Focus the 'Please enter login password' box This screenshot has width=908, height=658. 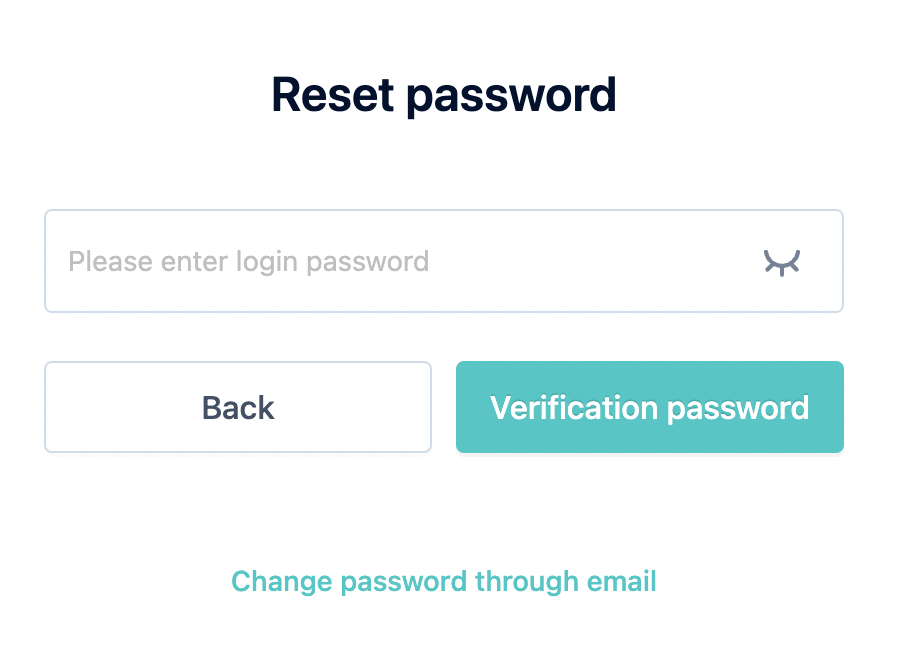tap(444, 261)
